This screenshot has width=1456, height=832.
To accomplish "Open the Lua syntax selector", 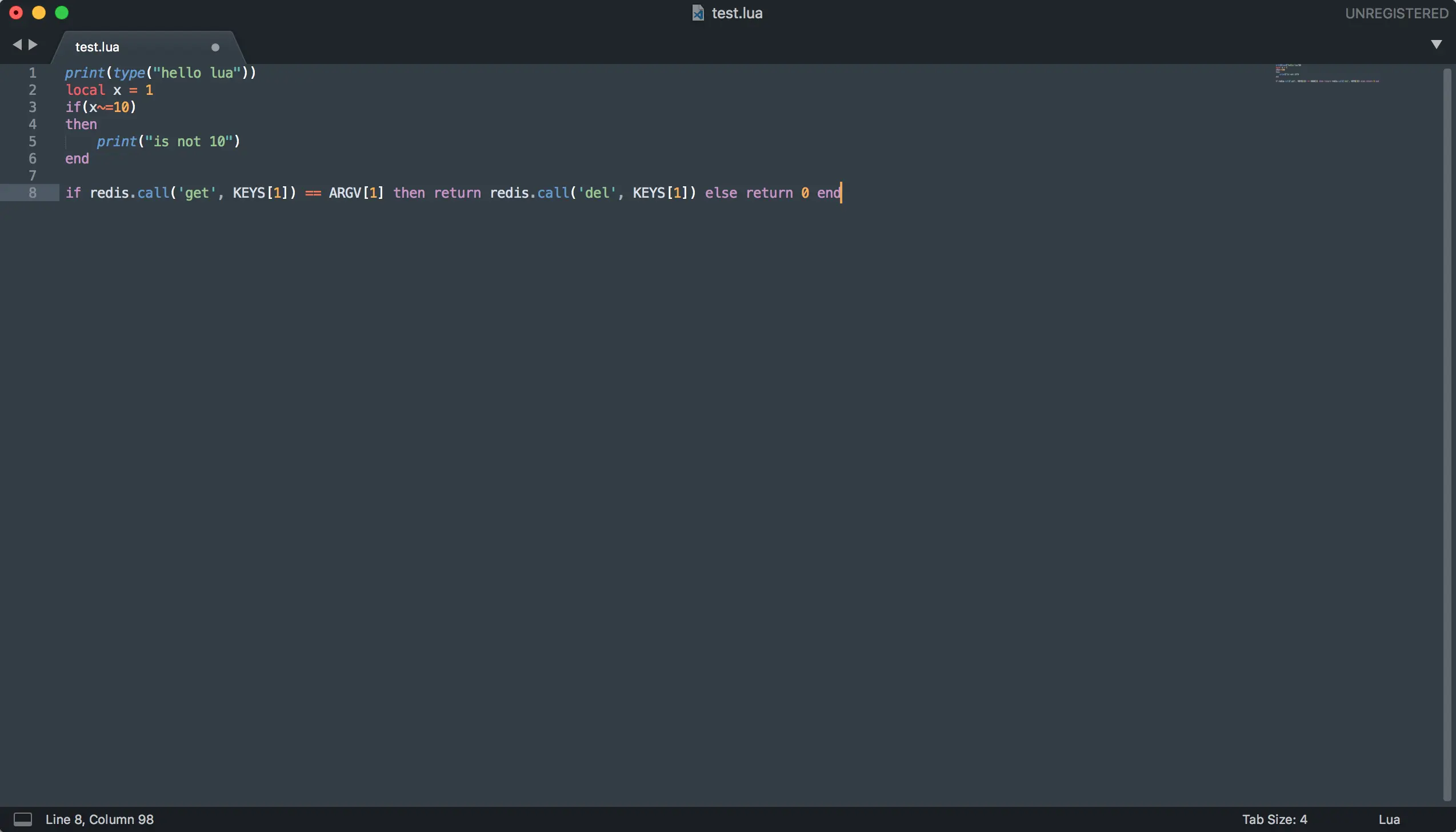I will [x=1389, y=819].
